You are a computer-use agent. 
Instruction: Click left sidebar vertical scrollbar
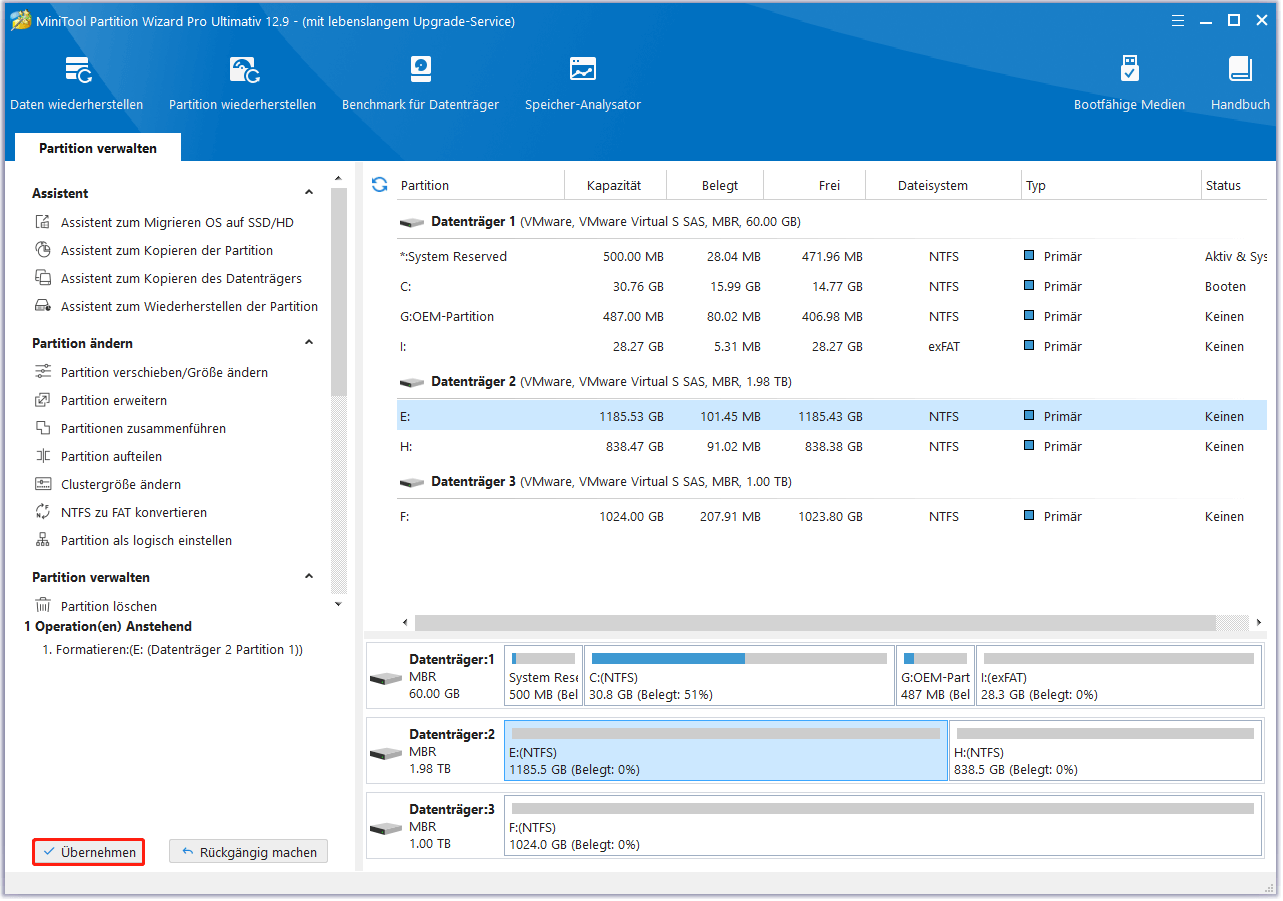pyautogui.click(x=339, y=290)
